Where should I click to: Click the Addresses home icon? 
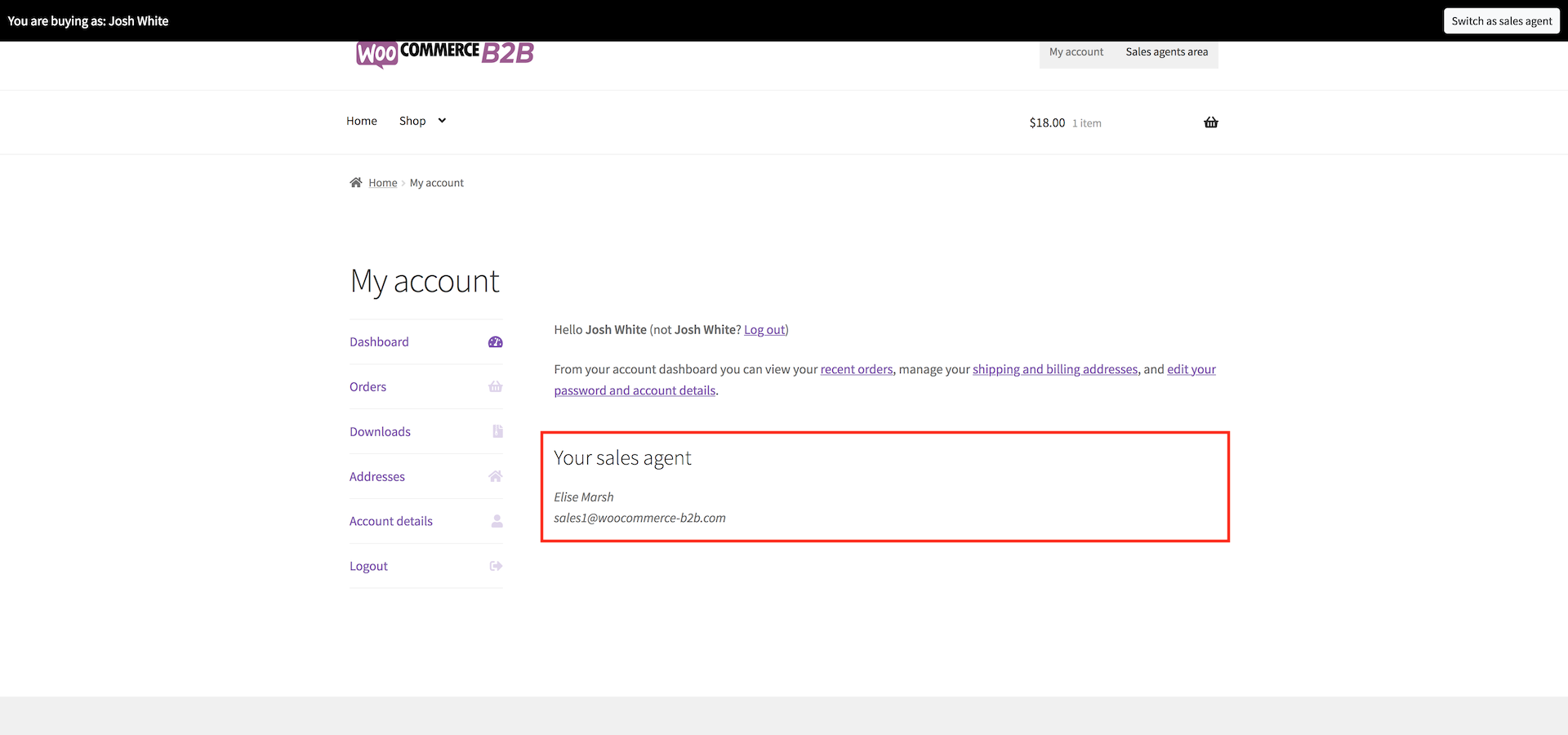495,476
